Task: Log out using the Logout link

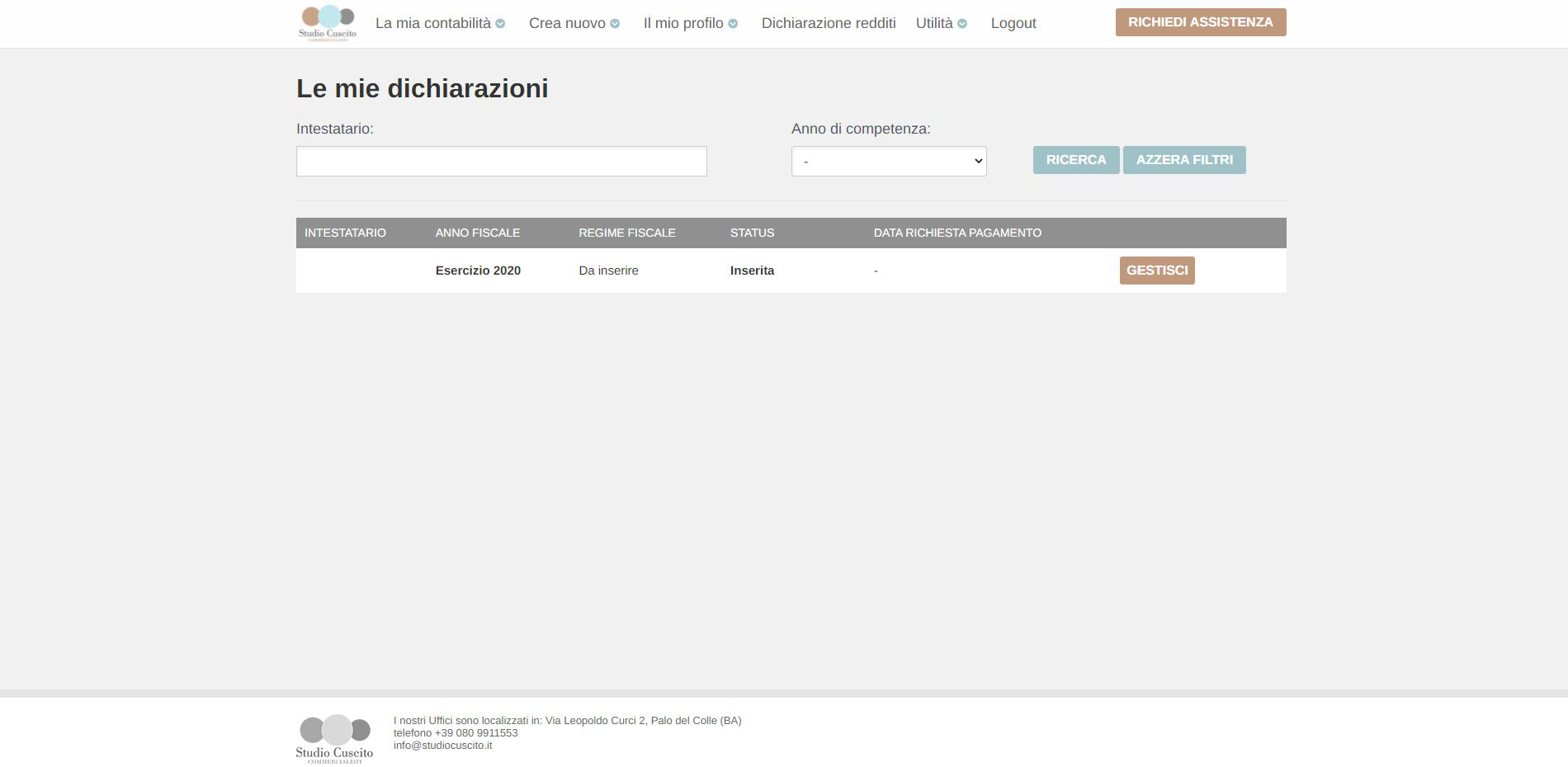Action: (1013, 23)
